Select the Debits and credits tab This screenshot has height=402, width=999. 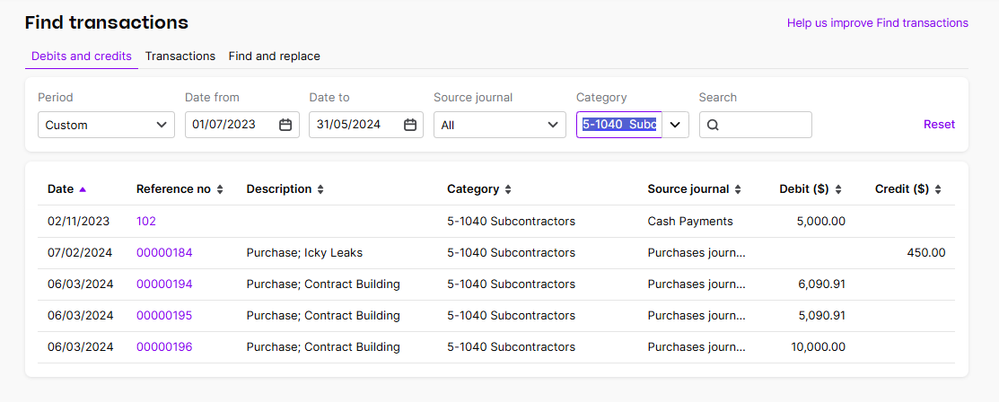(81, 56)
